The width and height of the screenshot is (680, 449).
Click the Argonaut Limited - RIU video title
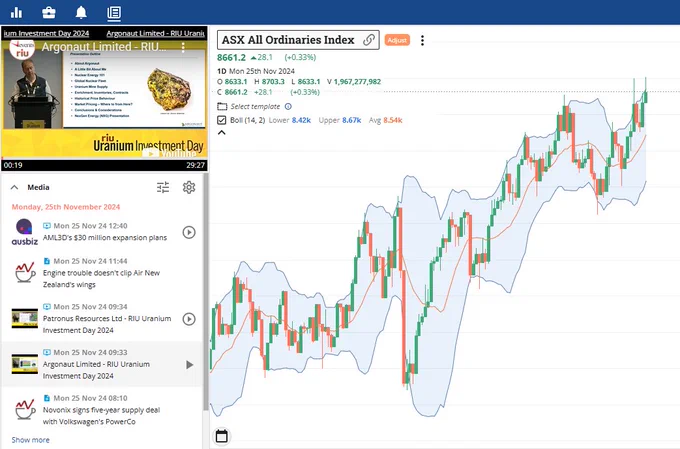point(104,46)
